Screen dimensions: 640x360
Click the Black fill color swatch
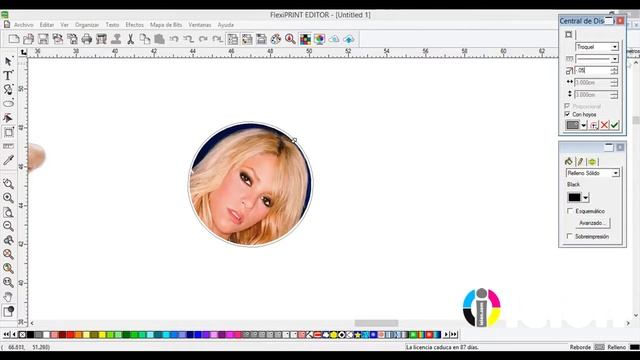(574, 198)
